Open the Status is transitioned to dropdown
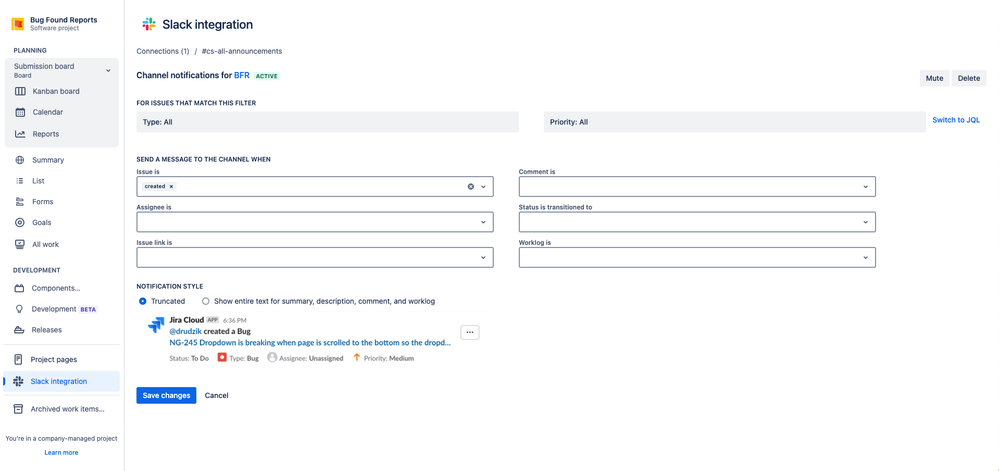The width and height of the screenshot is (999, 471). (697, 222)
